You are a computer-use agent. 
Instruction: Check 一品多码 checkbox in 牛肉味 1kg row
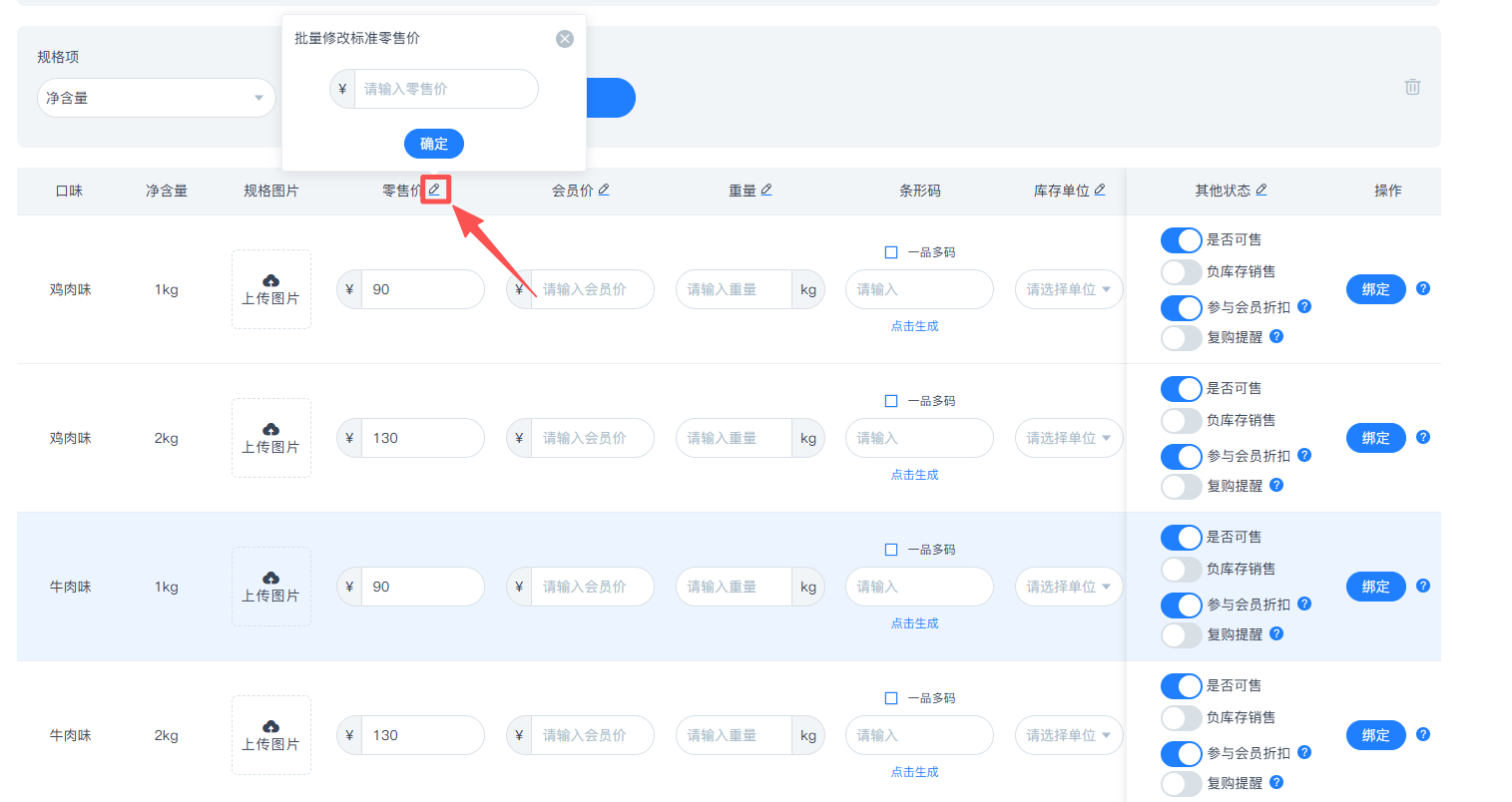point(891,550)
